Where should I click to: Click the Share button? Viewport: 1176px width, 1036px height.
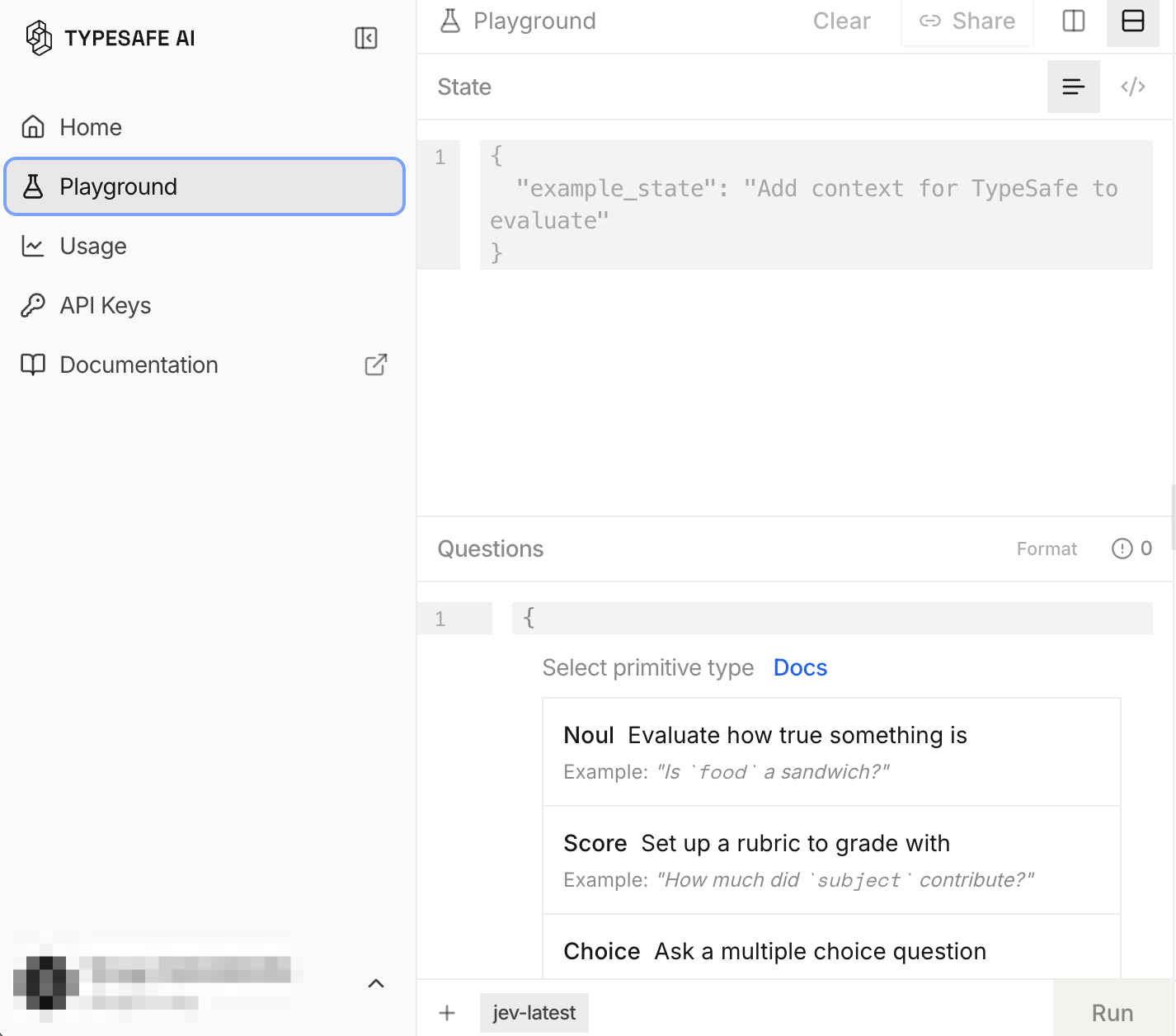(967, 21)
